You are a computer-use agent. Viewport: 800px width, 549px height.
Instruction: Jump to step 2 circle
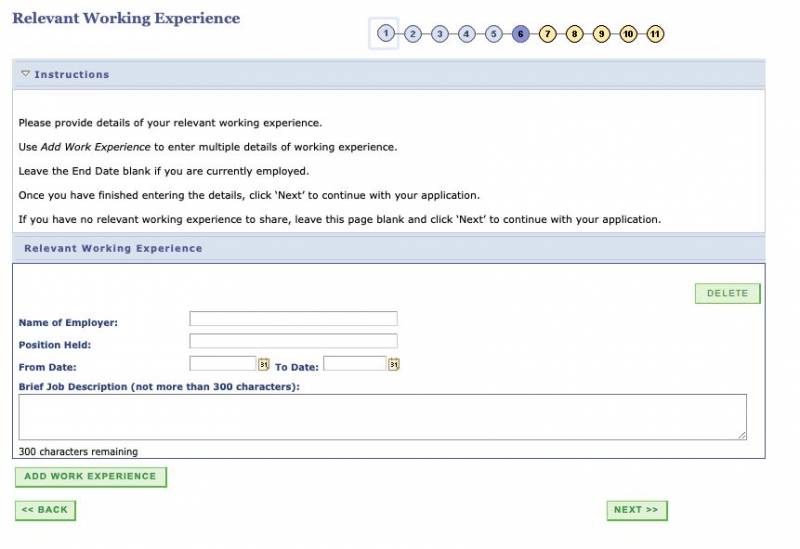[x=413, y=34]
